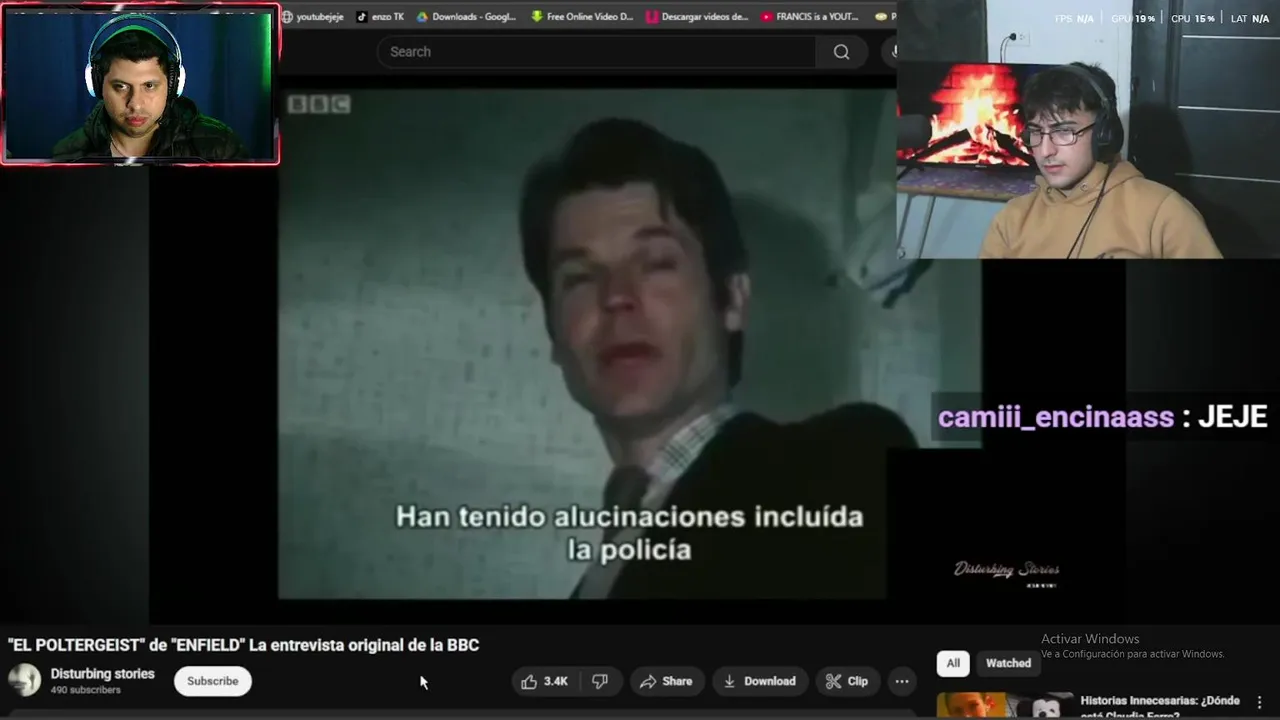Click the video title EL POLTERGEIST de ENFIELD
Image resolution: width=1280 pixels, height=720 pixels.
click(x=244, y=645)
